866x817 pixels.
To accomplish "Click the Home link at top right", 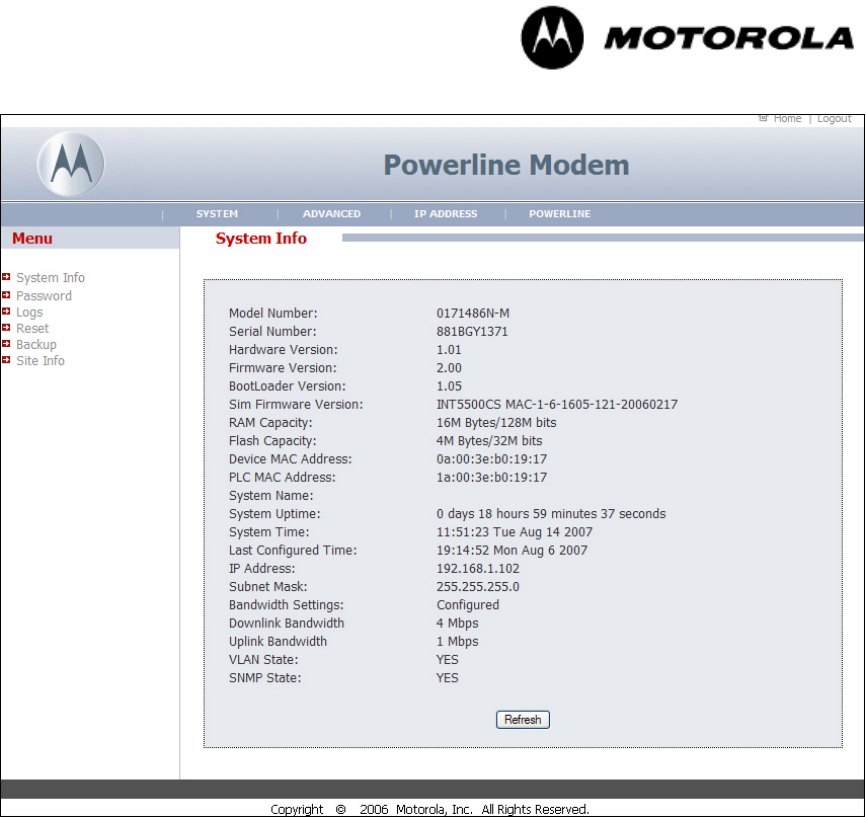I will pos(787,118).
